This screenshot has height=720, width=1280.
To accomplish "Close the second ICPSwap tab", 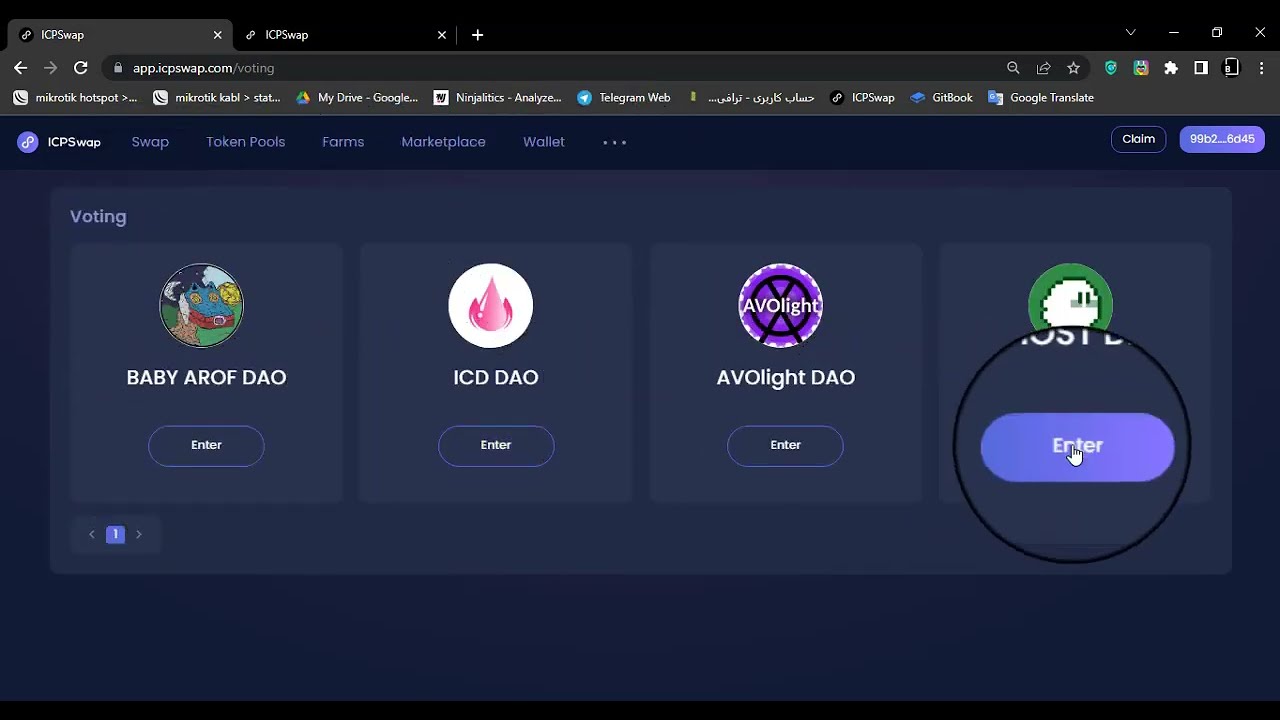I will coord(442,35).
